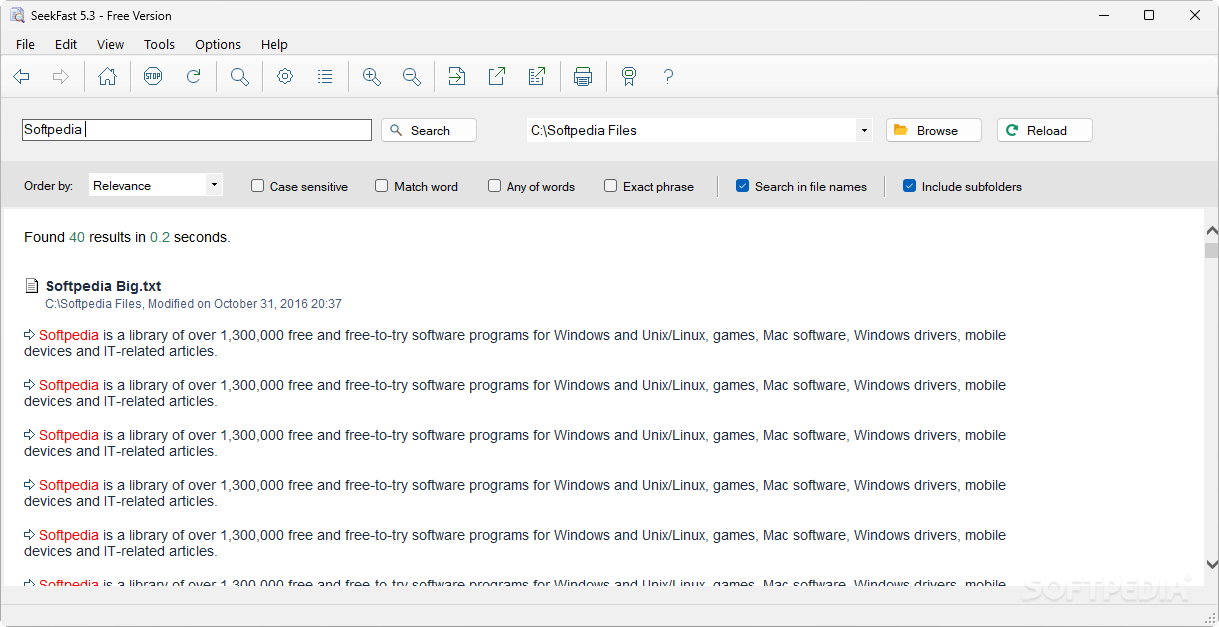The height and width of the screenshot is (627, 1219).
Task: Open the Softpedia Big.txt file link
Action: [103, 286]
